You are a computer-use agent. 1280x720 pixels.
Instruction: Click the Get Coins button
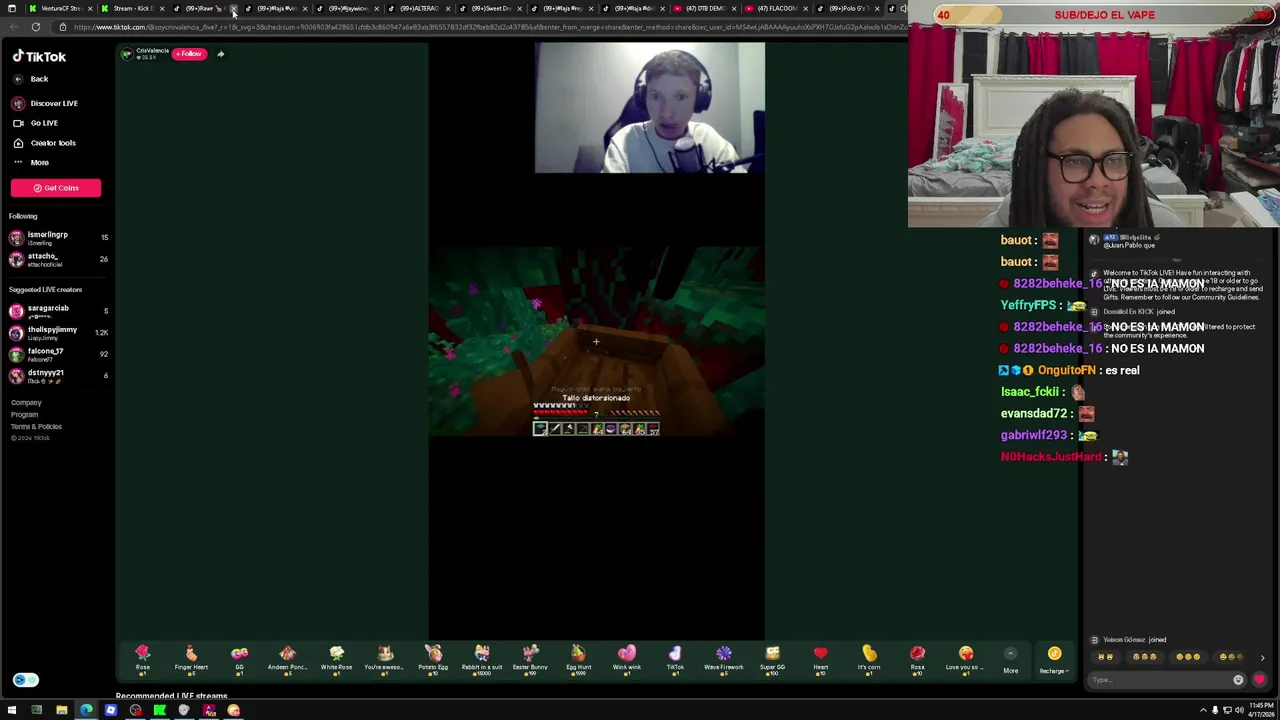click(x=56, y=188)
